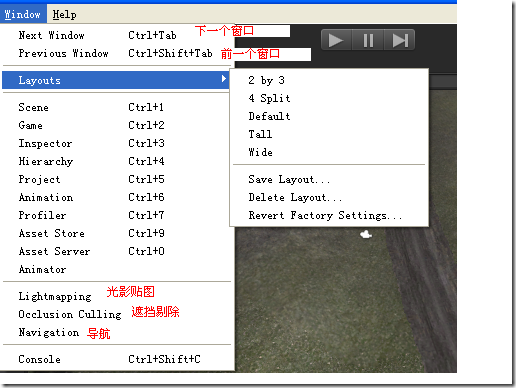Viewport: 516px width, 388px height.
Task: Click Save Layout... option
Action: [329, 179]
